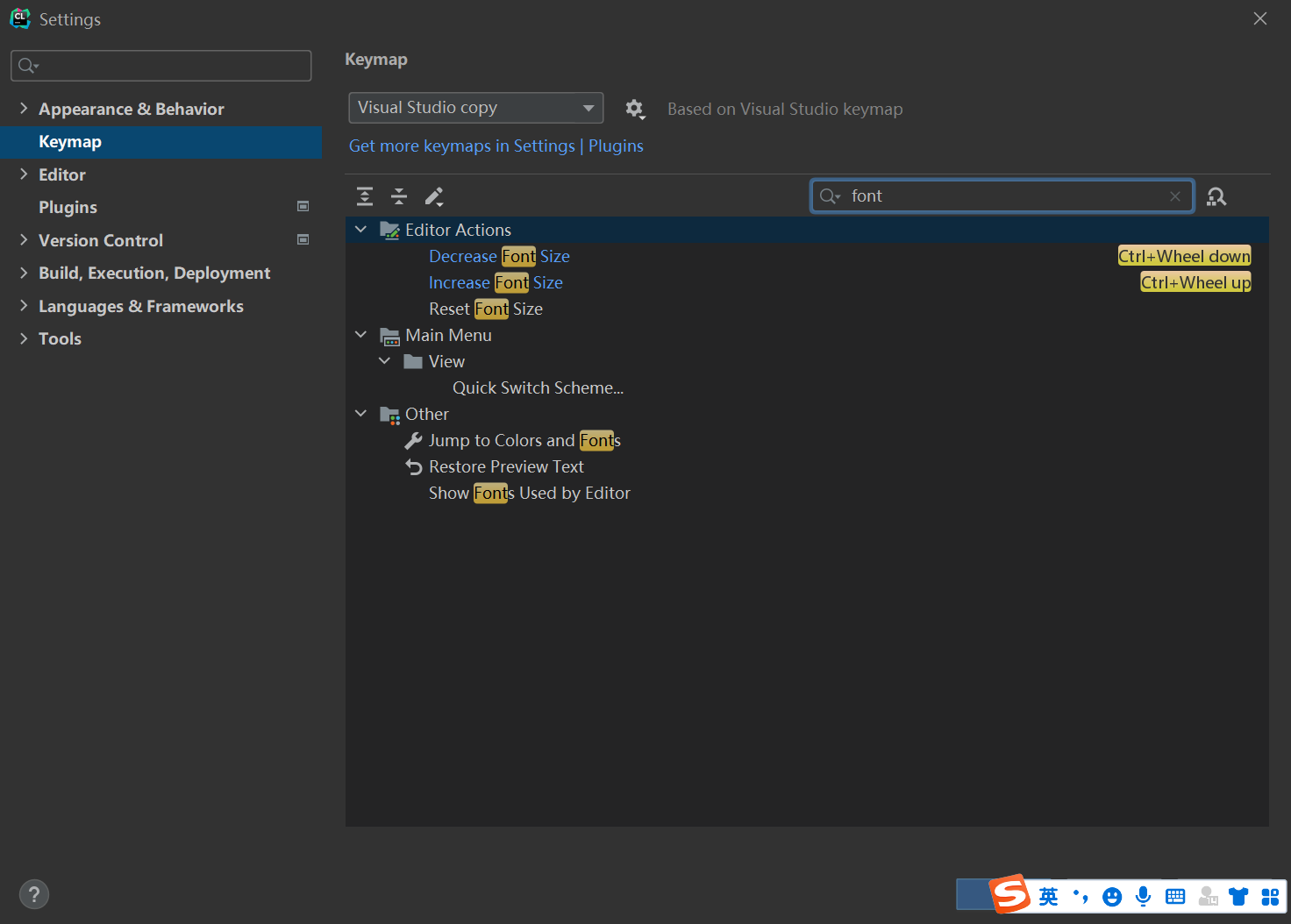Image resolution: width=1291 pixels, height=924 pixels.
Task: Click the project-level marker icon beside Plugins
Action: coord(303,207)
